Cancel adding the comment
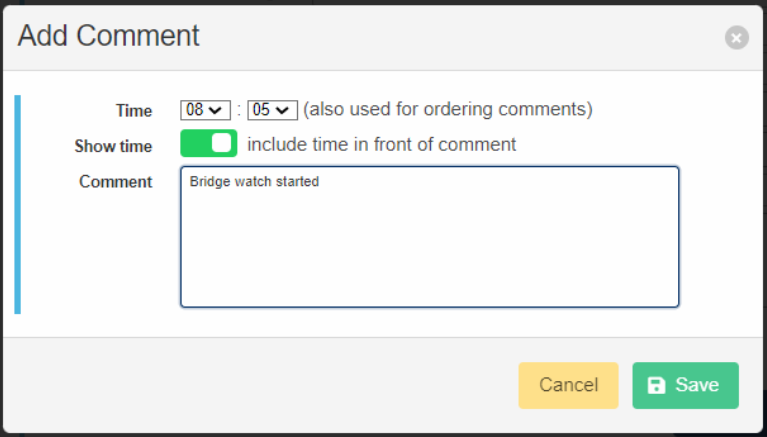Screen dimensions: 767x437 (x=568, y=385)
